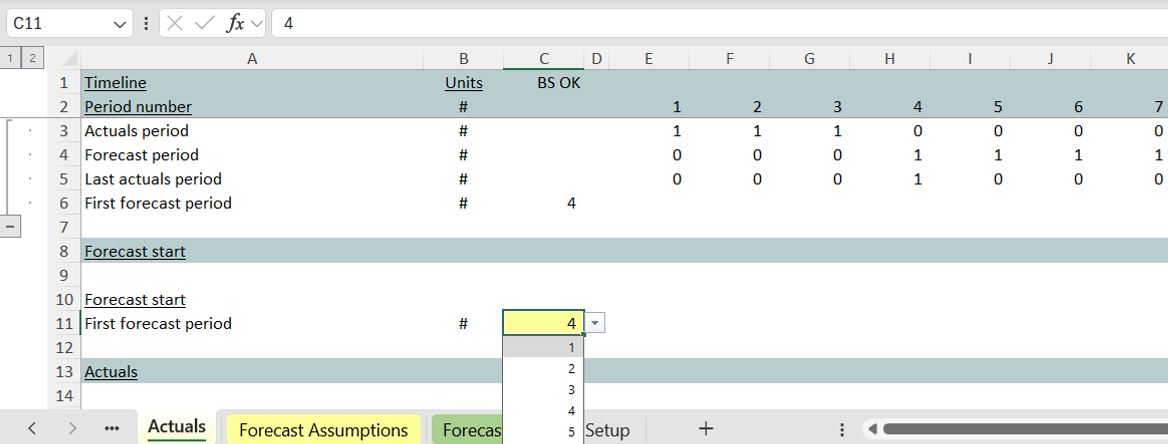Expand the formula bar function dropdown chevron
This screenshot has height=444, width=1168.
coord(256,23)
